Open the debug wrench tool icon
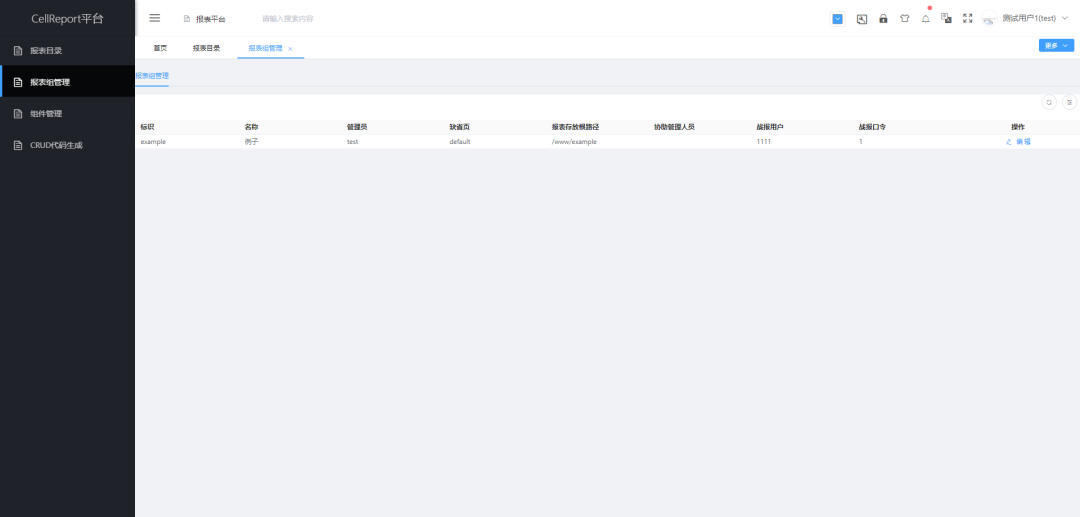Image resolution: width=1080 pixels, height=517 pixels. [x=862, y=19]
